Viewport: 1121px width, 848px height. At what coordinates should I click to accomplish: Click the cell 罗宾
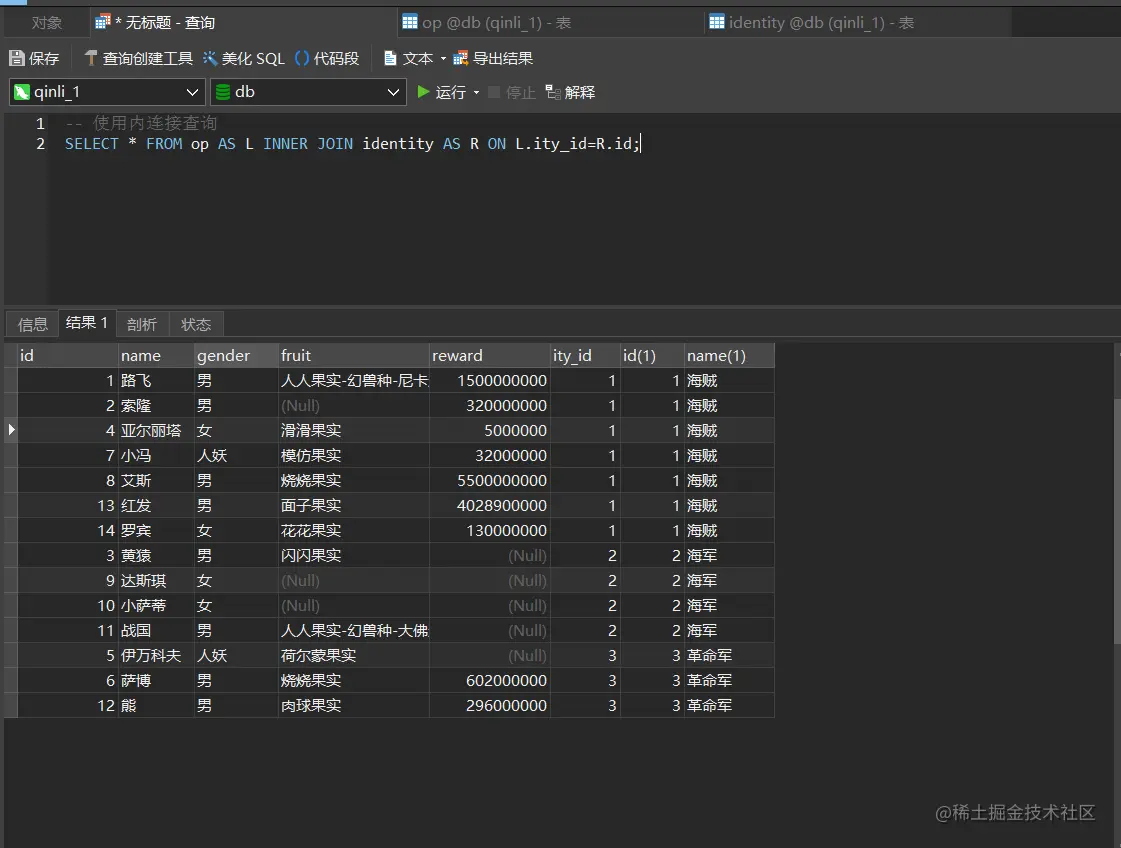(x=157, y=531)
